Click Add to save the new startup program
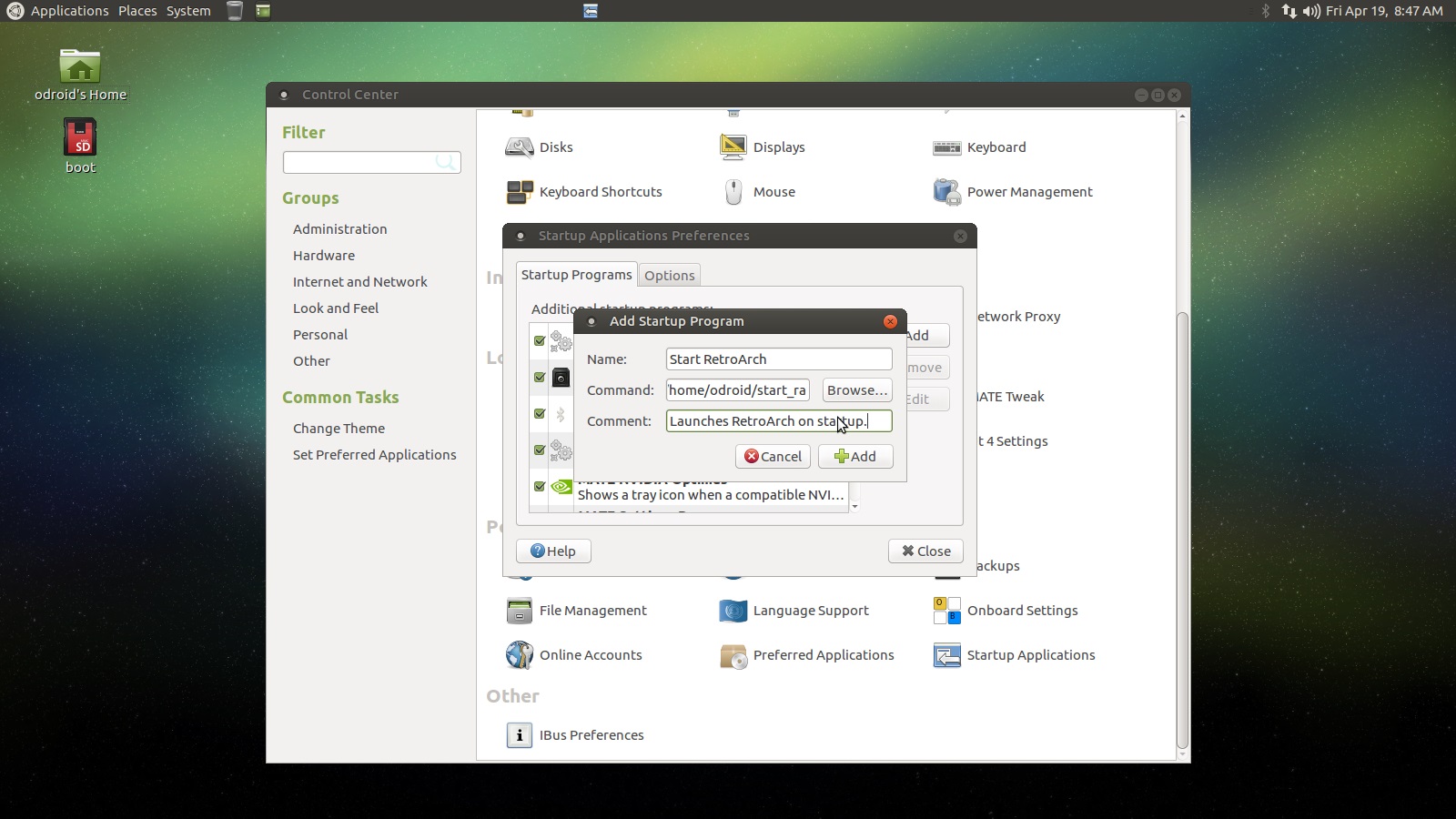This screenshot has height=819, width=1456. point(854,456)
